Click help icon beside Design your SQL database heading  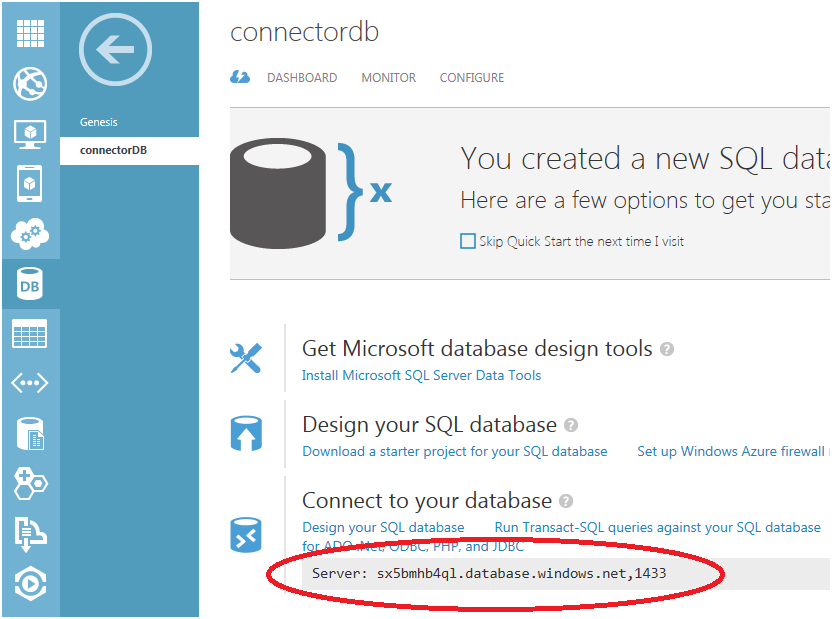pos(571,425)
